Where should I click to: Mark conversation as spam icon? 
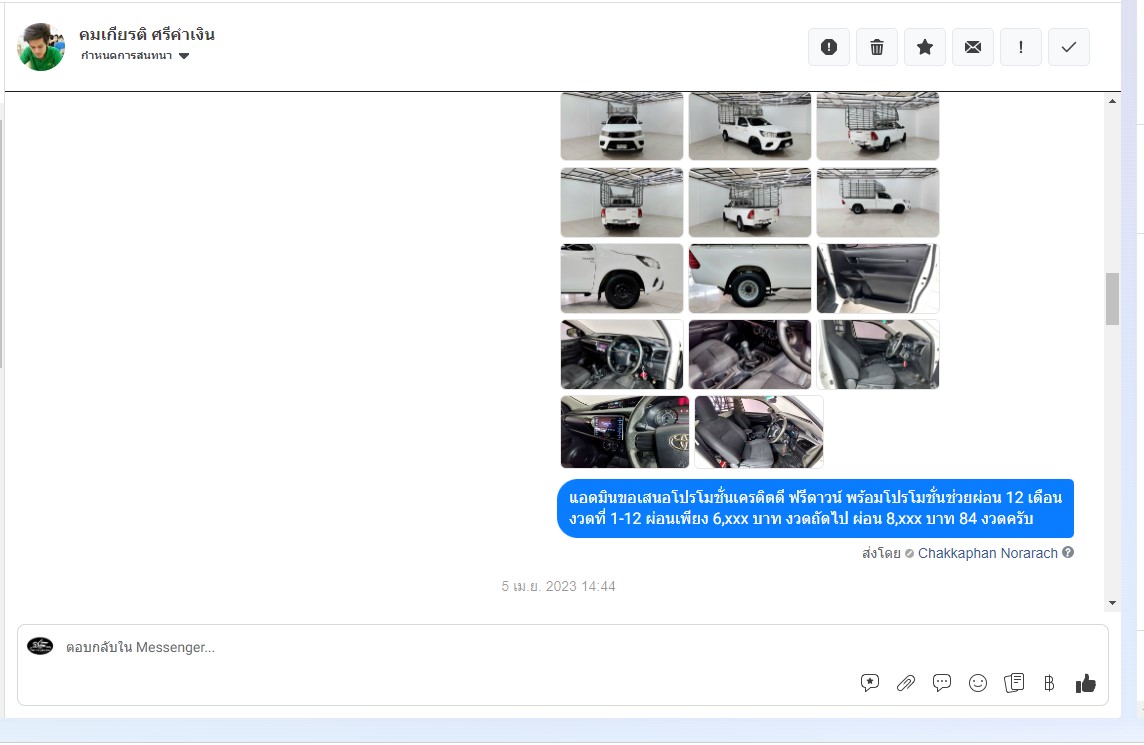pyautogui.click(x=829, y=47)
